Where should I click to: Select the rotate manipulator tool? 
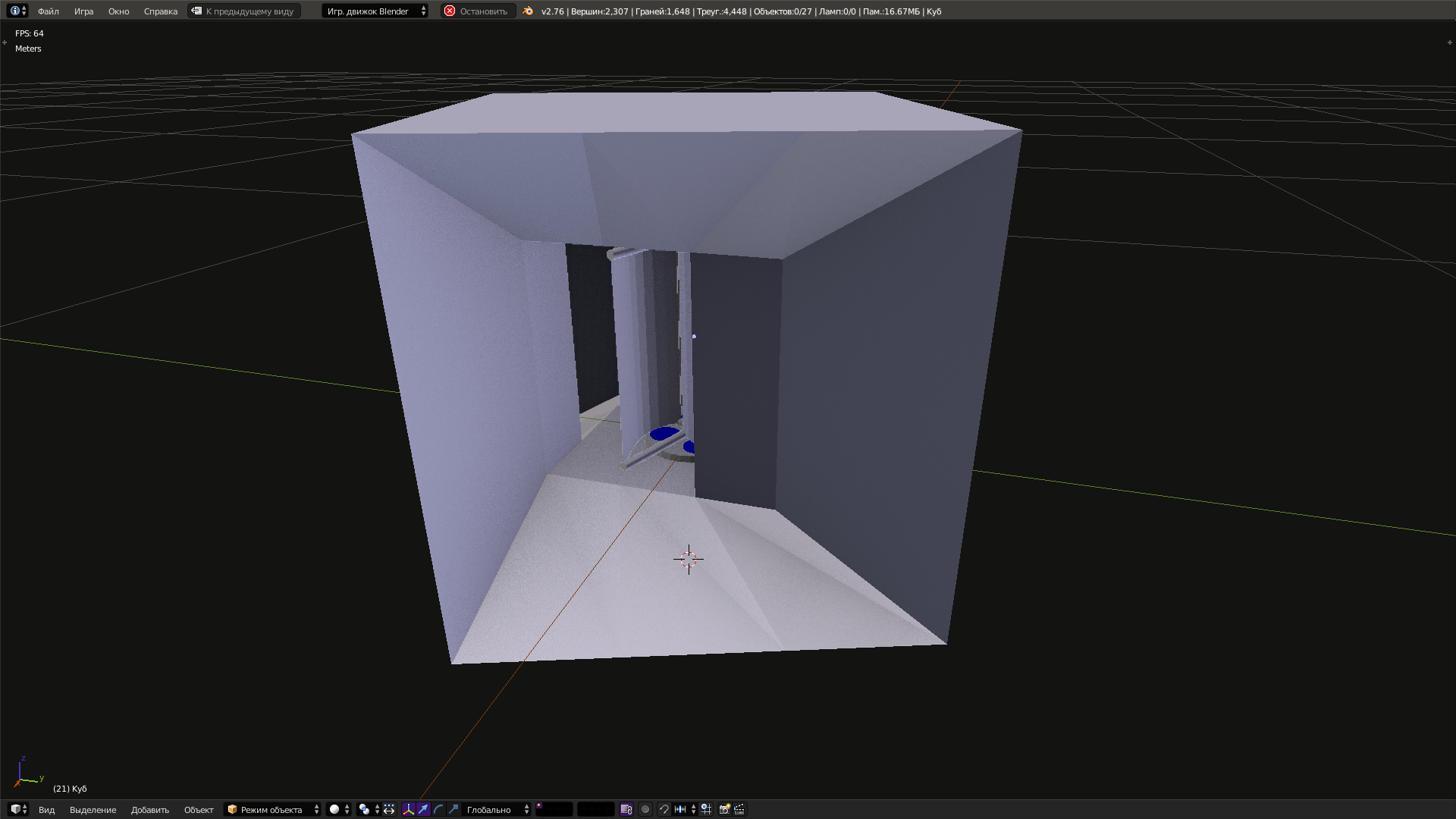438,809
